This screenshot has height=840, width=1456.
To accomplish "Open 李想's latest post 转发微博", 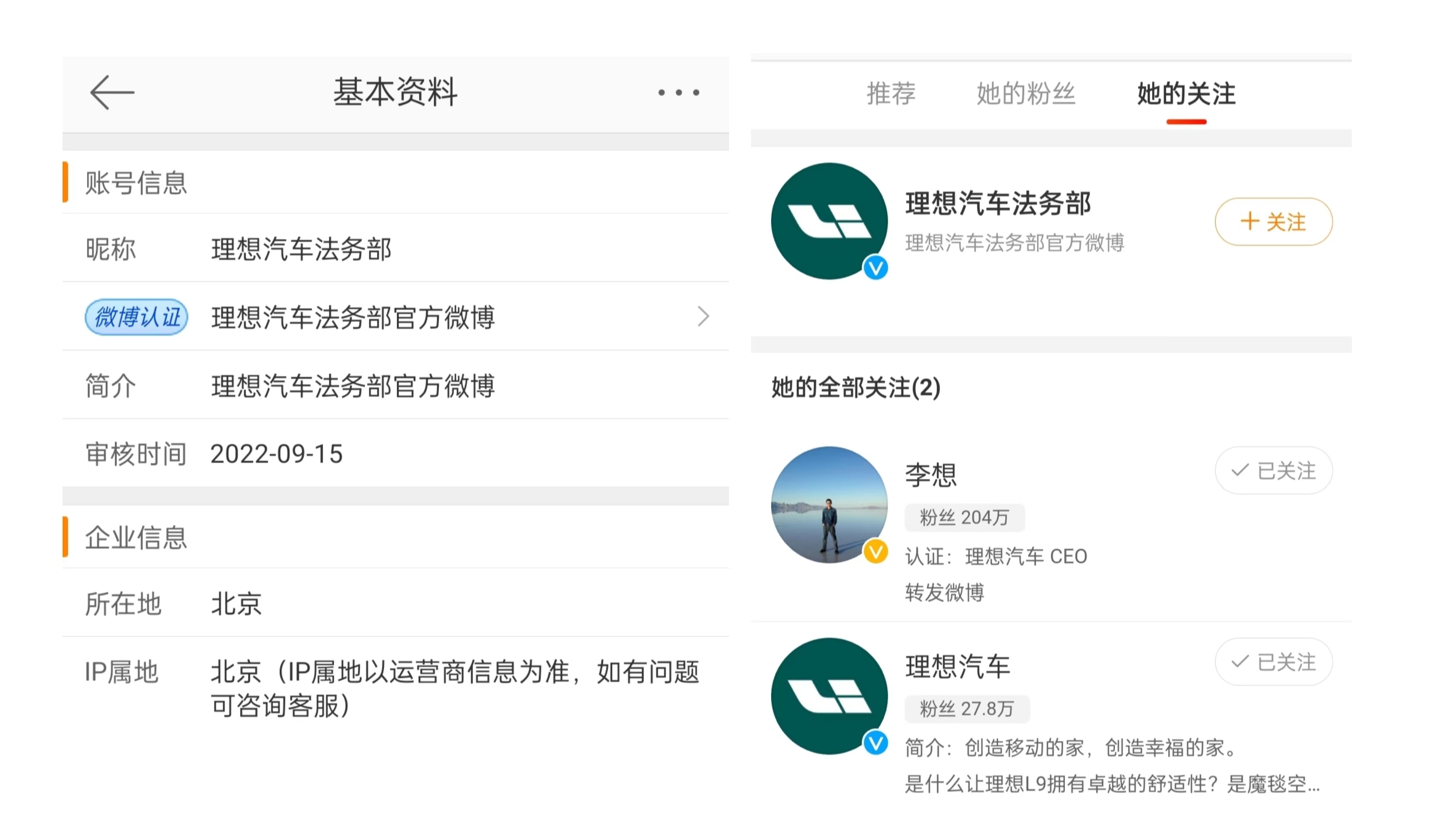I will click(944, 593).
